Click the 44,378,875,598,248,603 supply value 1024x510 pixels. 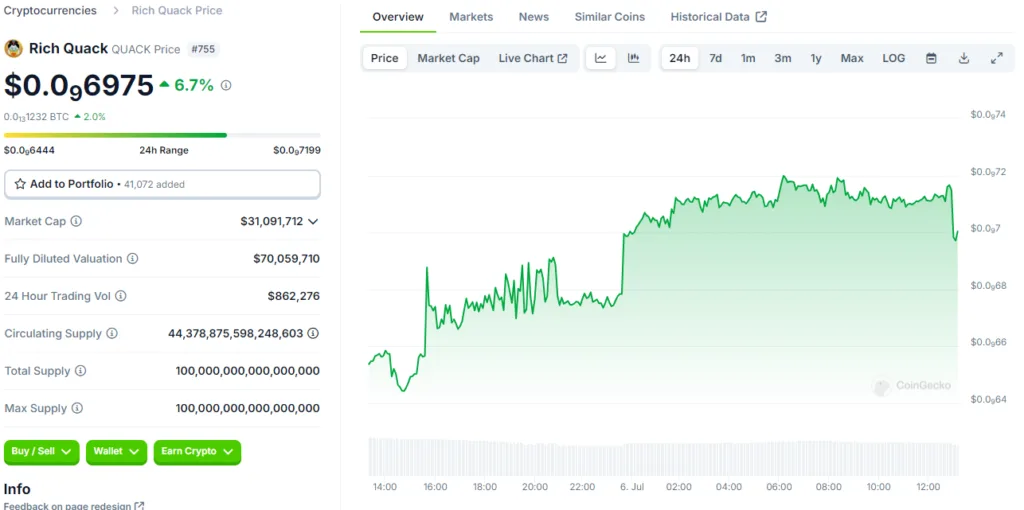pos(236,334)
